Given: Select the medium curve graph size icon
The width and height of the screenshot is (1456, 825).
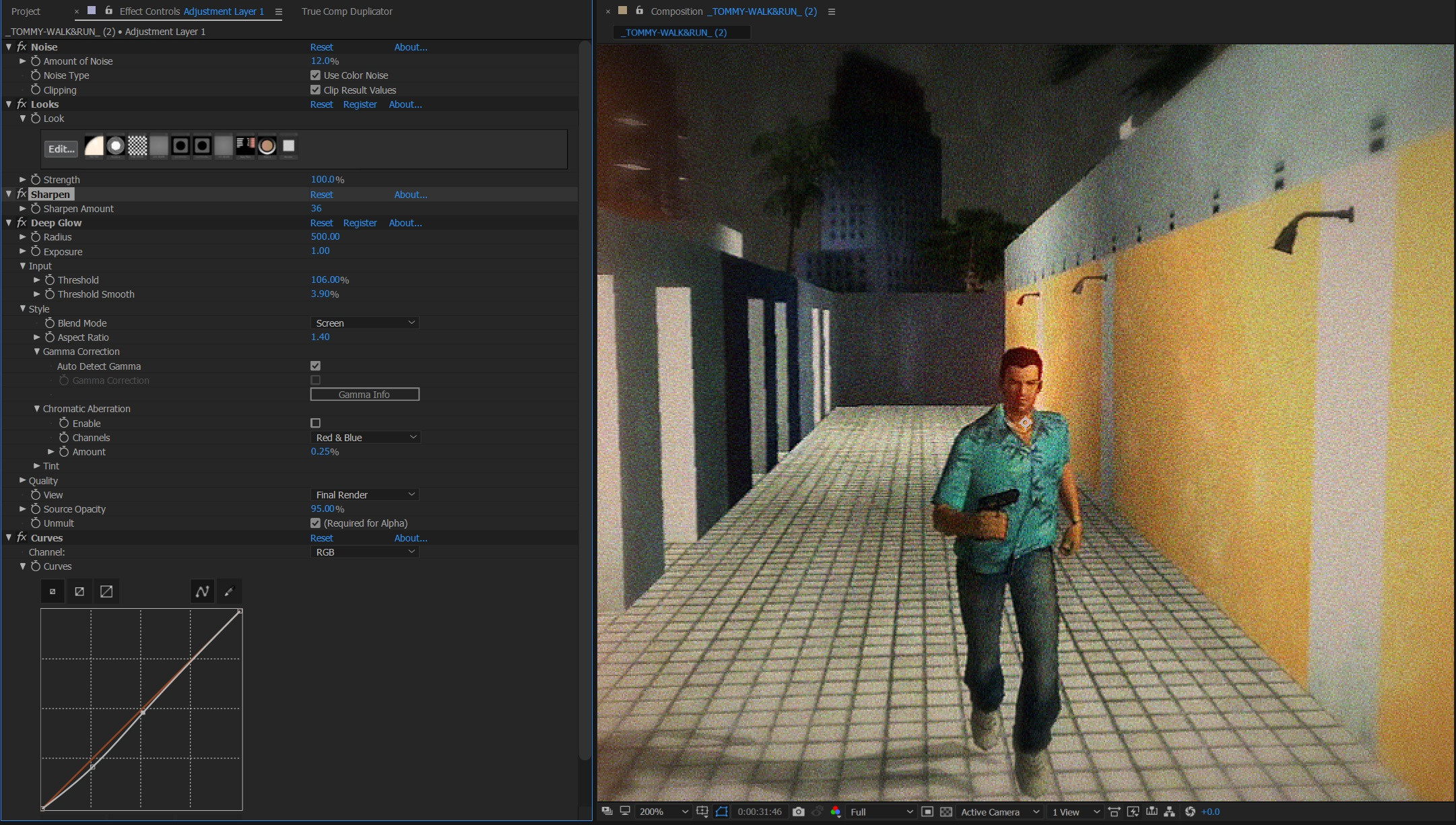Looking at the screenshot, I should click(79, 591).
